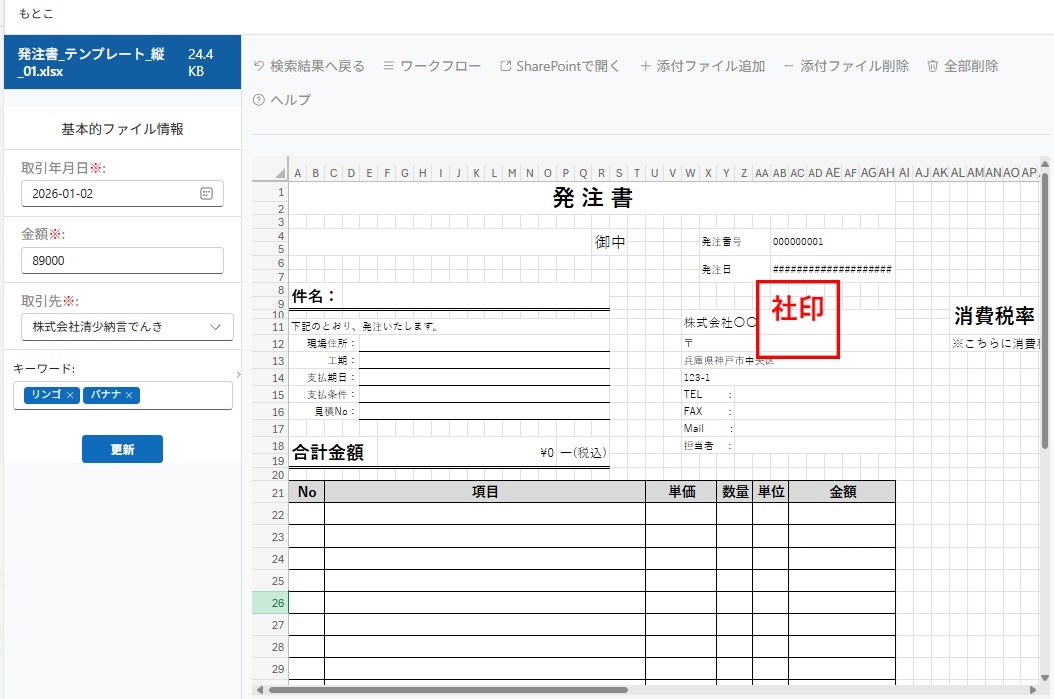Click the 添付ファイル削除 minus icon
1054x699 pixels.
click(789, 66)
